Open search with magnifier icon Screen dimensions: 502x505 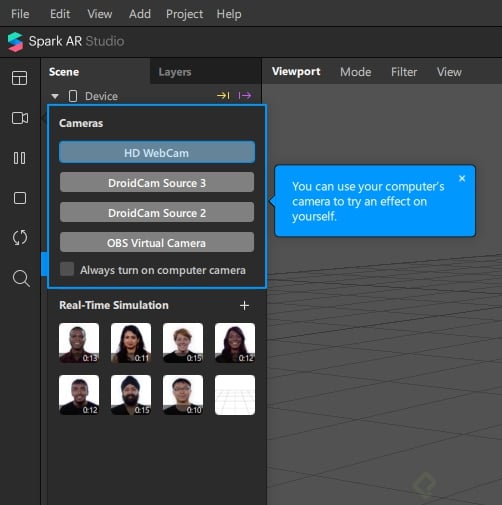click(x=21, y=278)
